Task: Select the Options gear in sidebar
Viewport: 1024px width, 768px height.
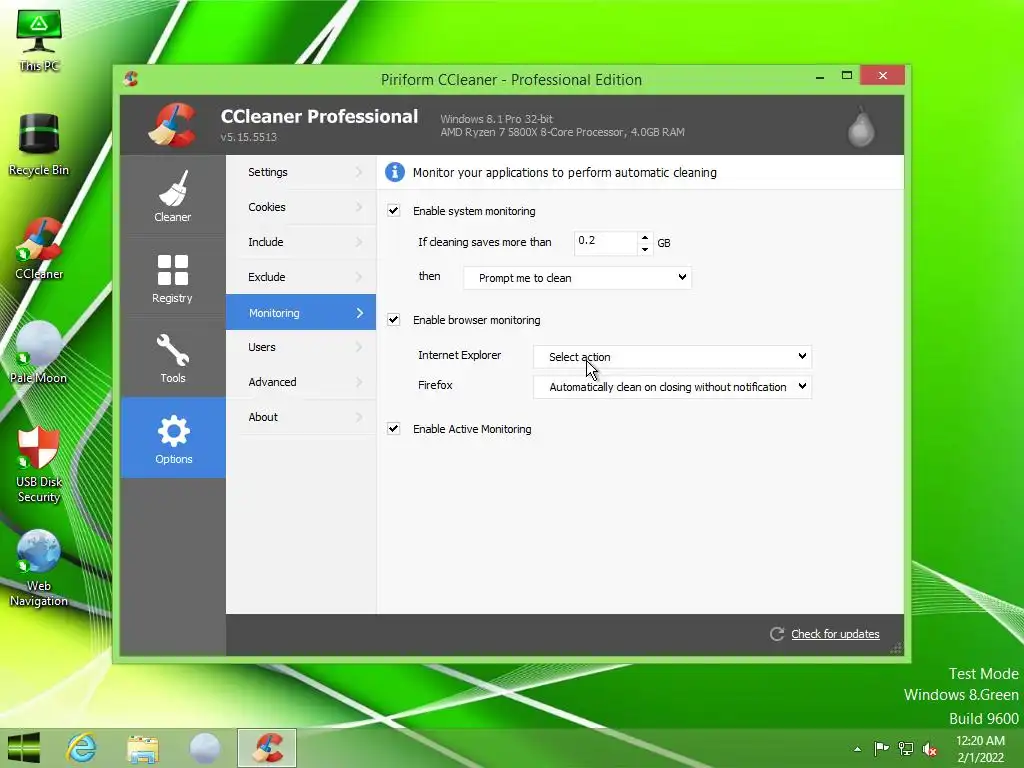Action: pos(173,438)
